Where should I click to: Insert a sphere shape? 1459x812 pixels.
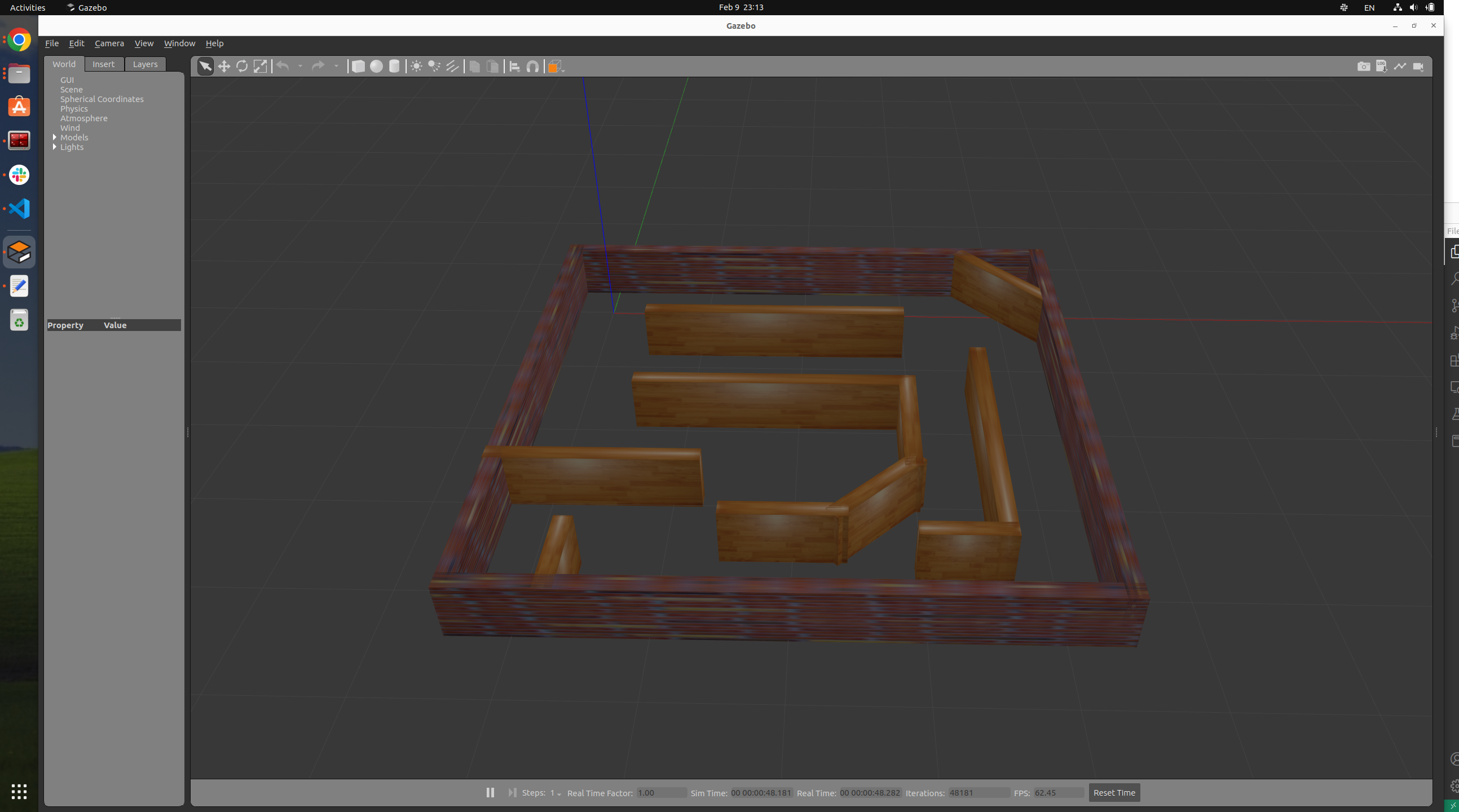(x=376, y=66)
